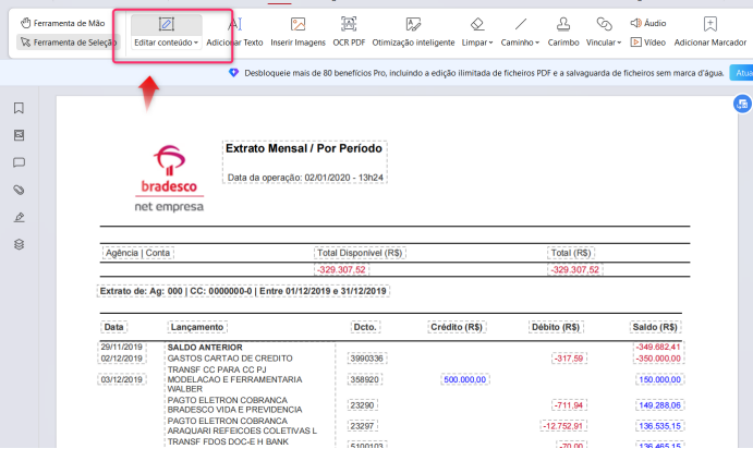Screen dimensions: 753x449
Task: Click the Adicionar Marcador bookmark tool
Action: pos(710,32)
